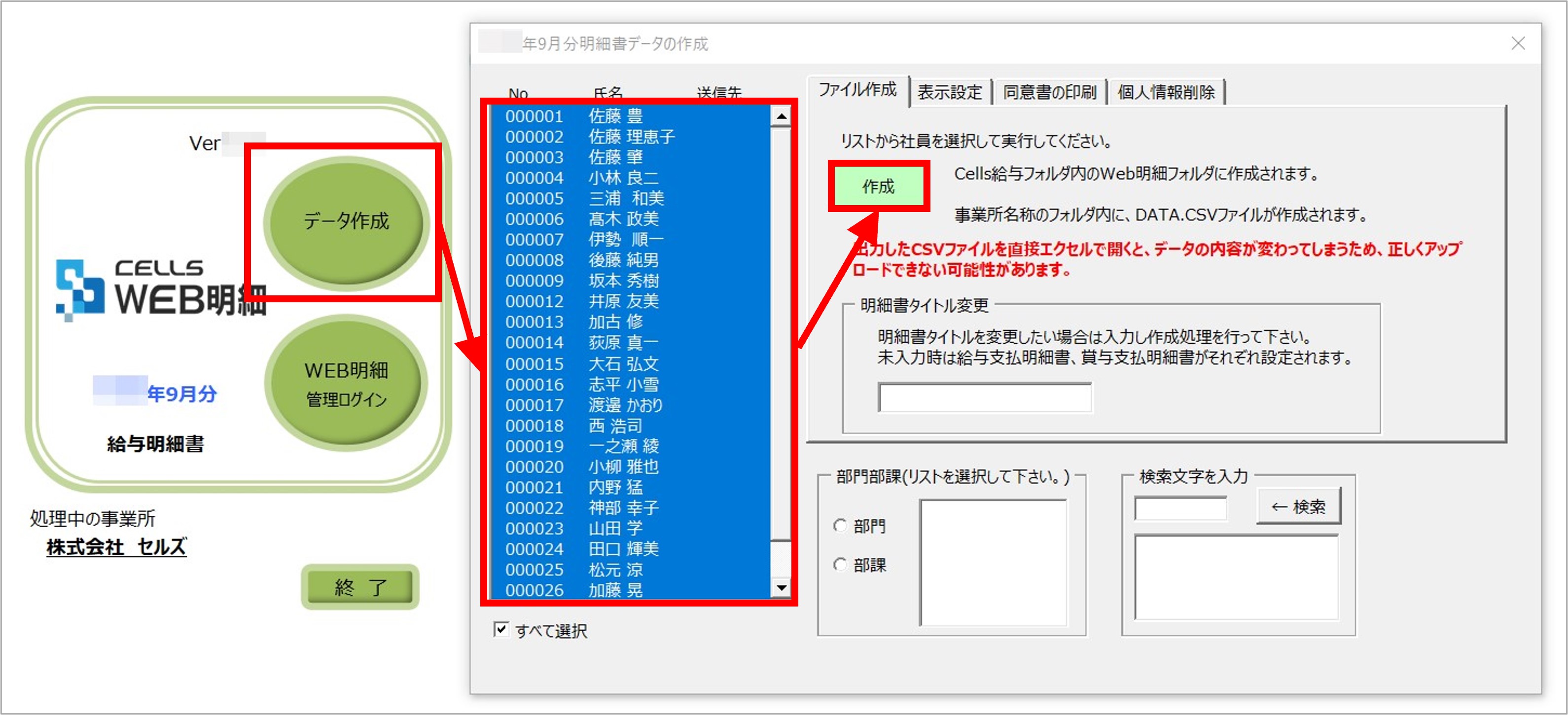This screenshot has height=715, width=1568.
Task: Select employee 佐藤 豊 in the list
Action: pos(608,117)
